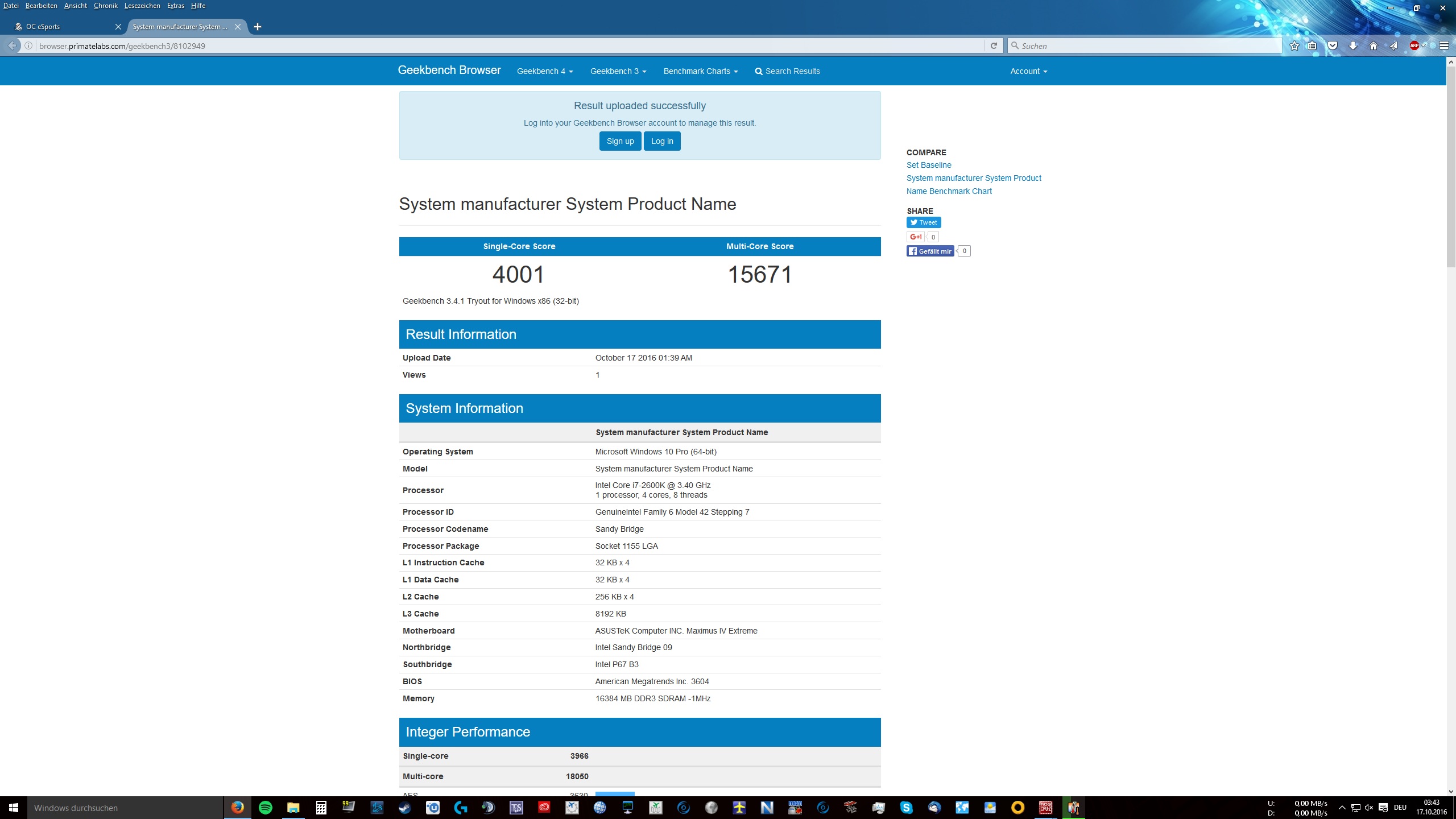Close the System manufacturer tab
The width and height of the screenshot is (1456, 819).
tap(238, 27)
